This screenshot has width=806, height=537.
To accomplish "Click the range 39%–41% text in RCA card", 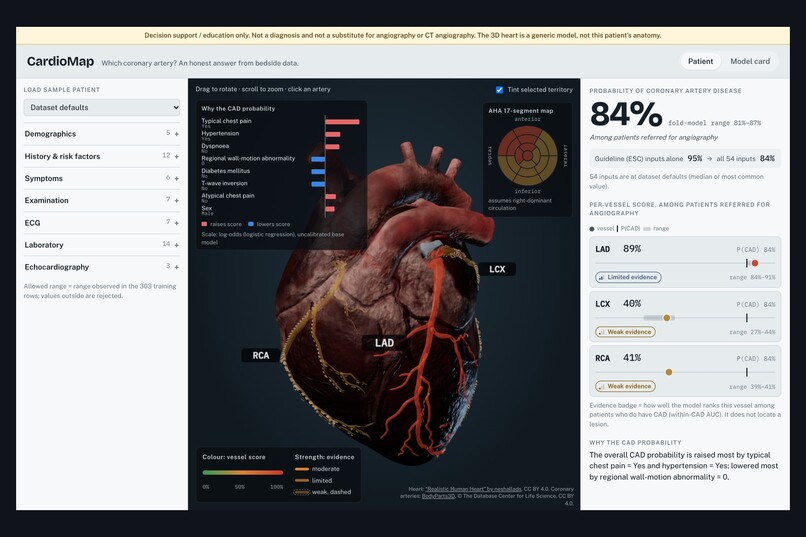I will pos(752,386).
